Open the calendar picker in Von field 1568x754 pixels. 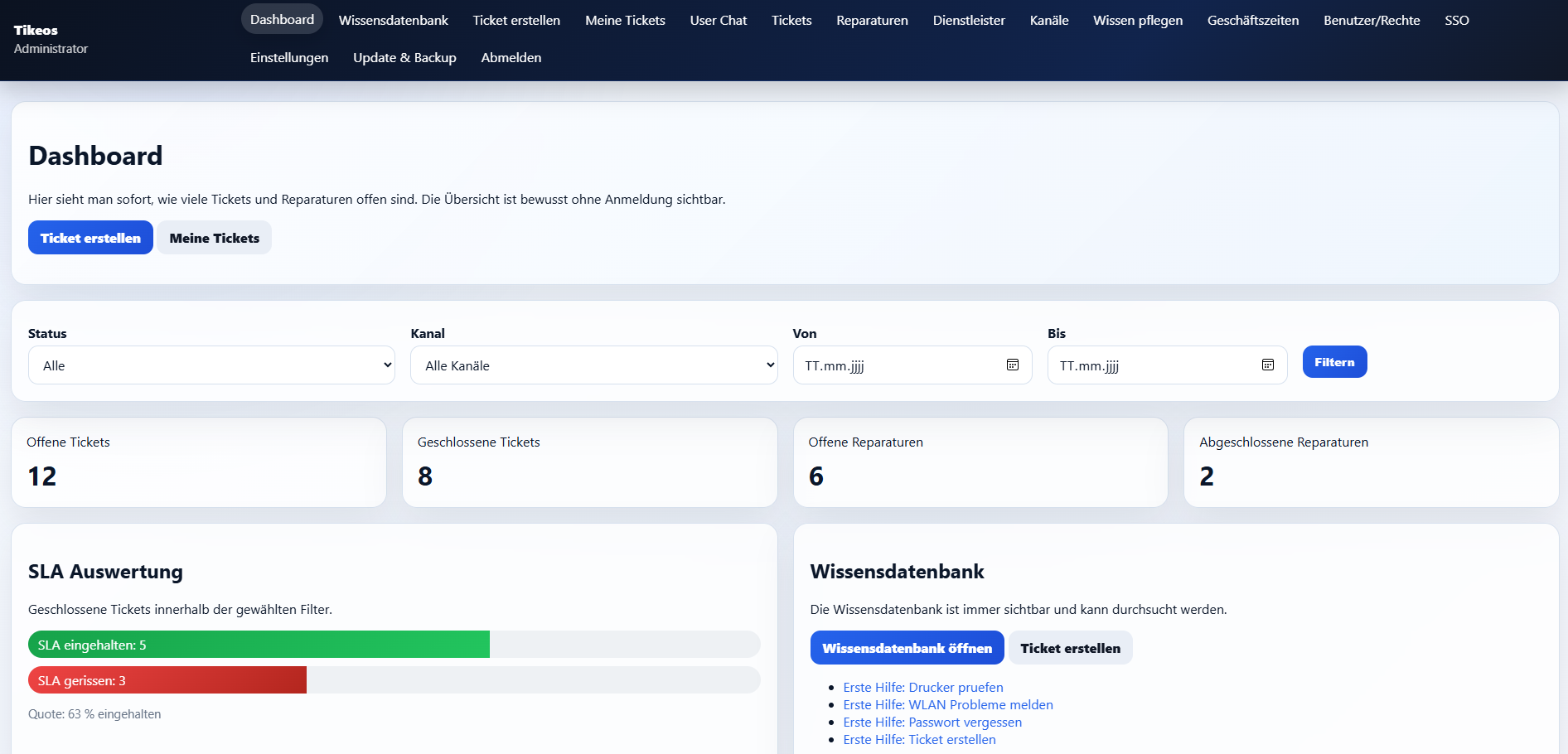1012,365
